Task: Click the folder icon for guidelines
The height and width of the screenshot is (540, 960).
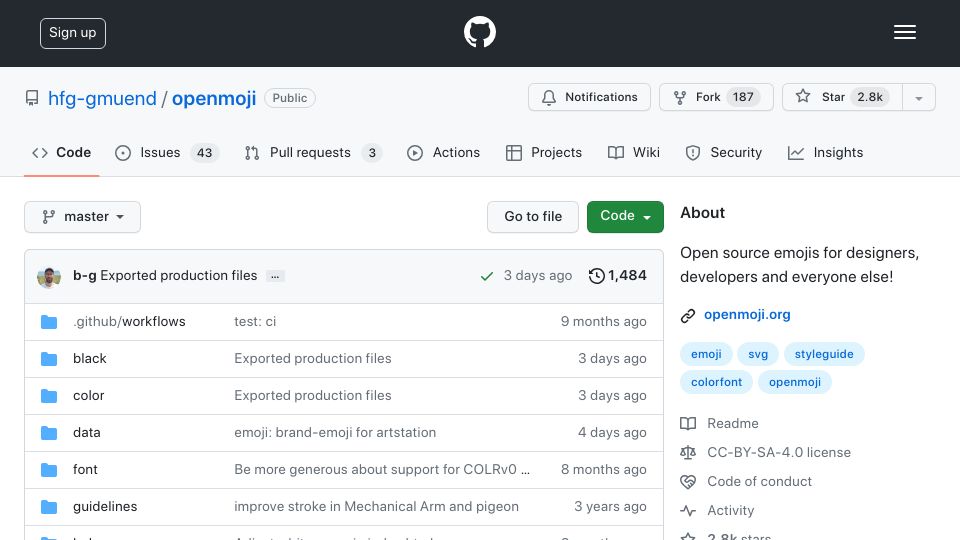Action: (49, 507)
